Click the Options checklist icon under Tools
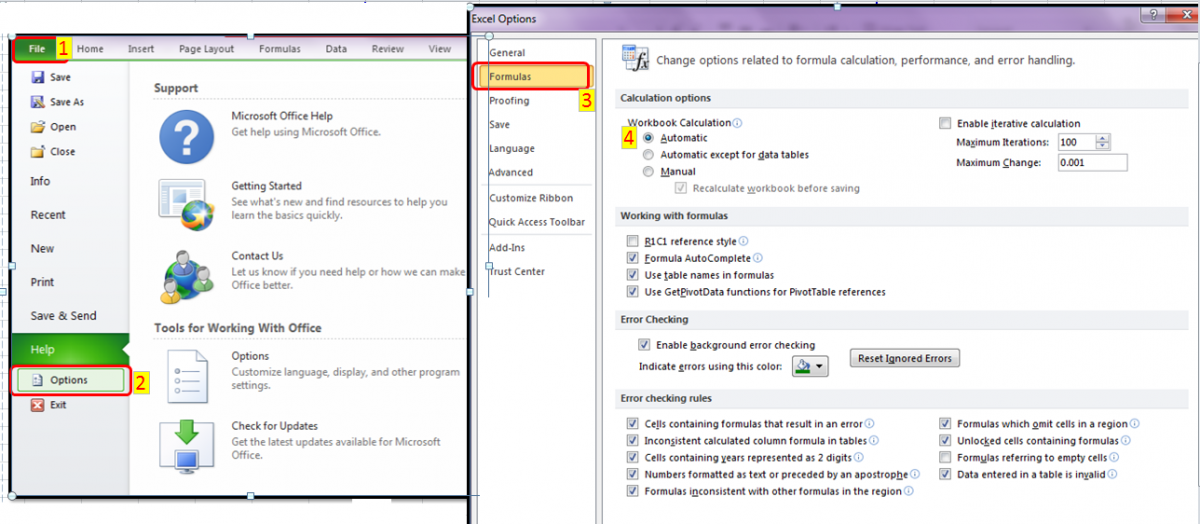The image size is (1200, 524). [188, 376]
